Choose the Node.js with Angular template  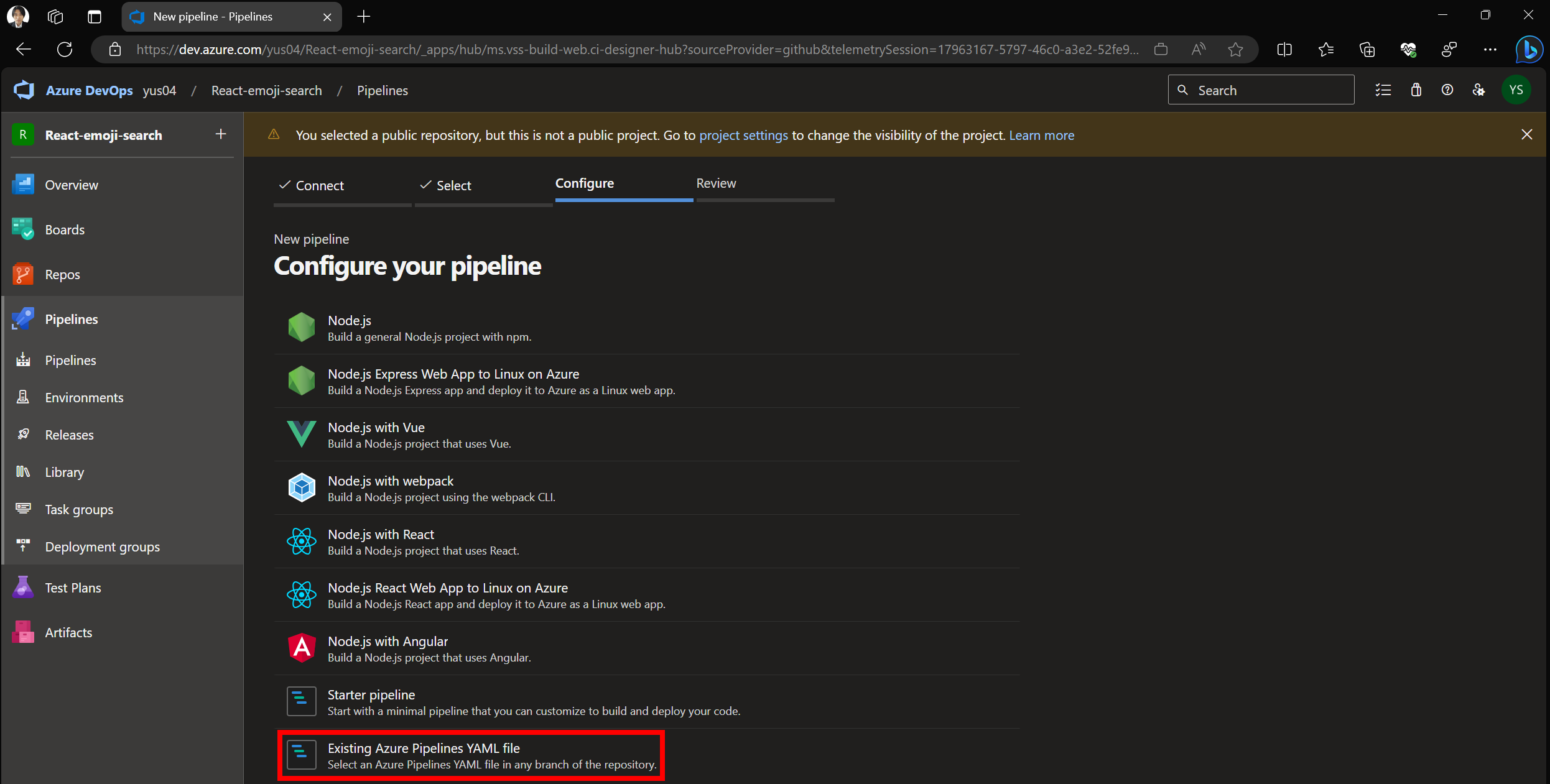pos(387,642)
